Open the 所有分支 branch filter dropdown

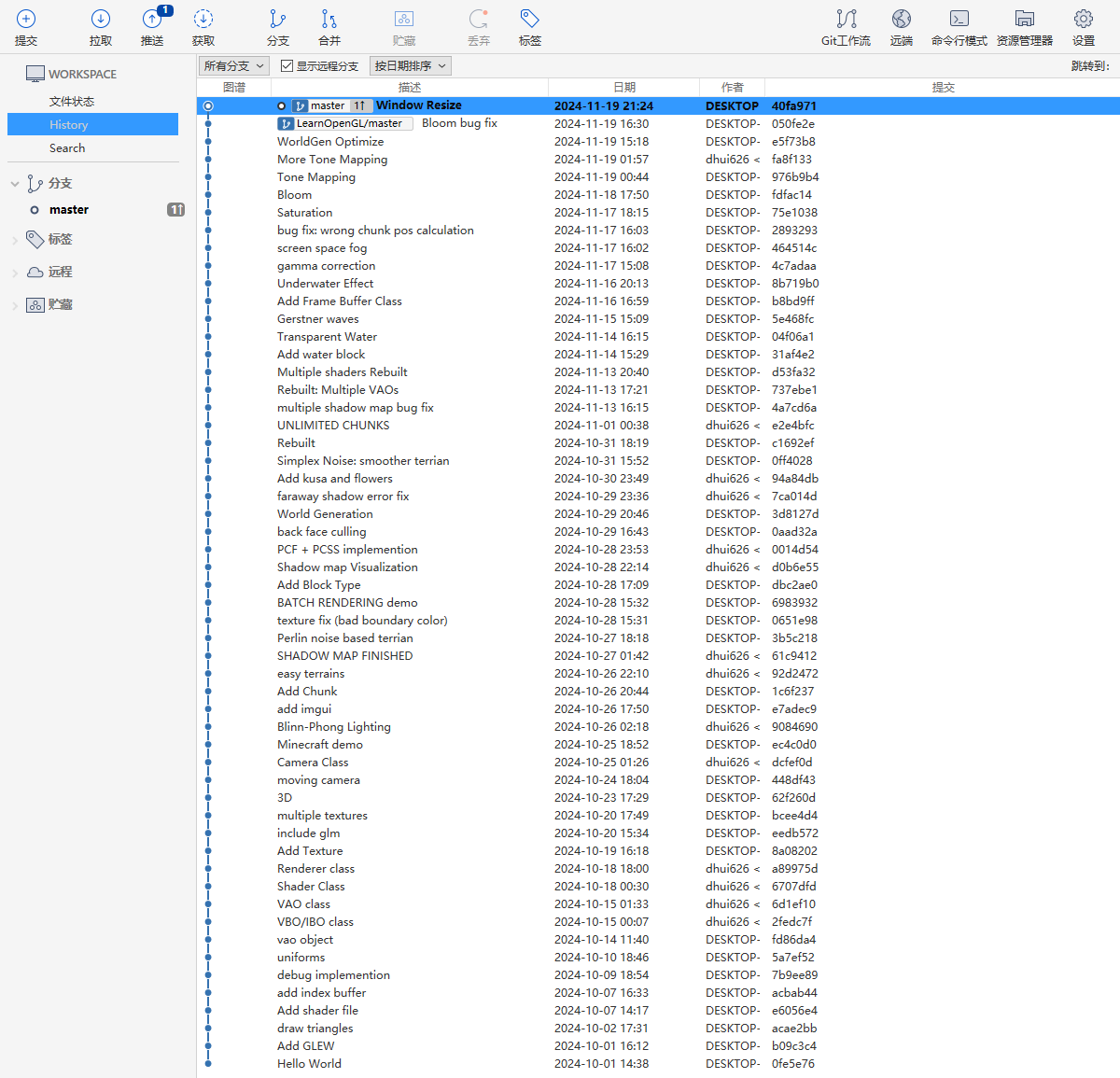point(234,66)
